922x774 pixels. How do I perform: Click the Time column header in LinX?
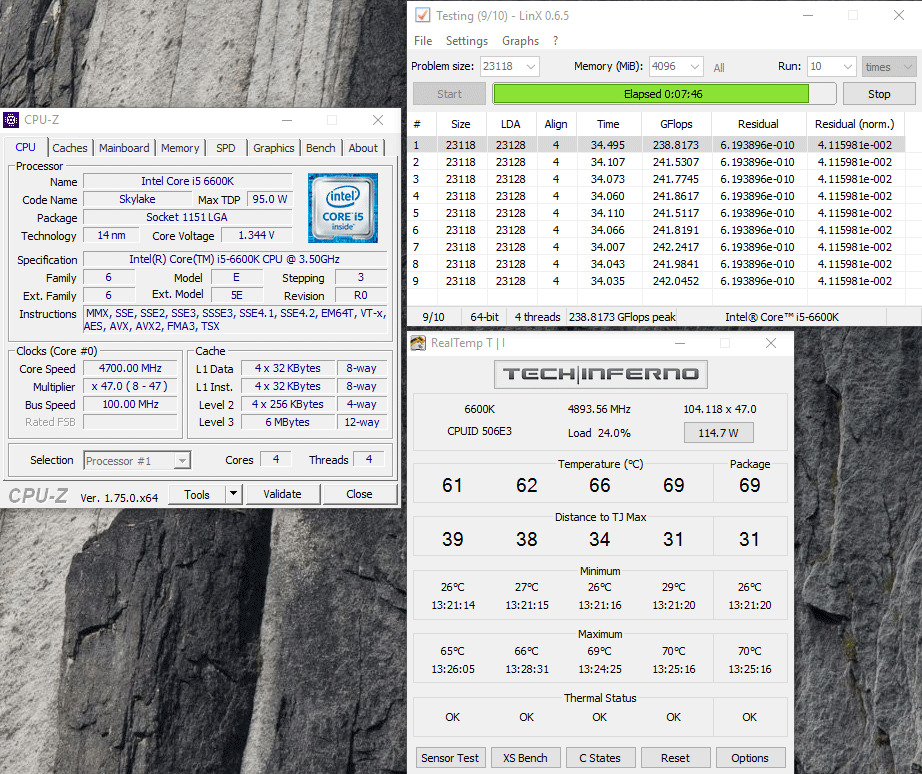[x=608, y=124]
